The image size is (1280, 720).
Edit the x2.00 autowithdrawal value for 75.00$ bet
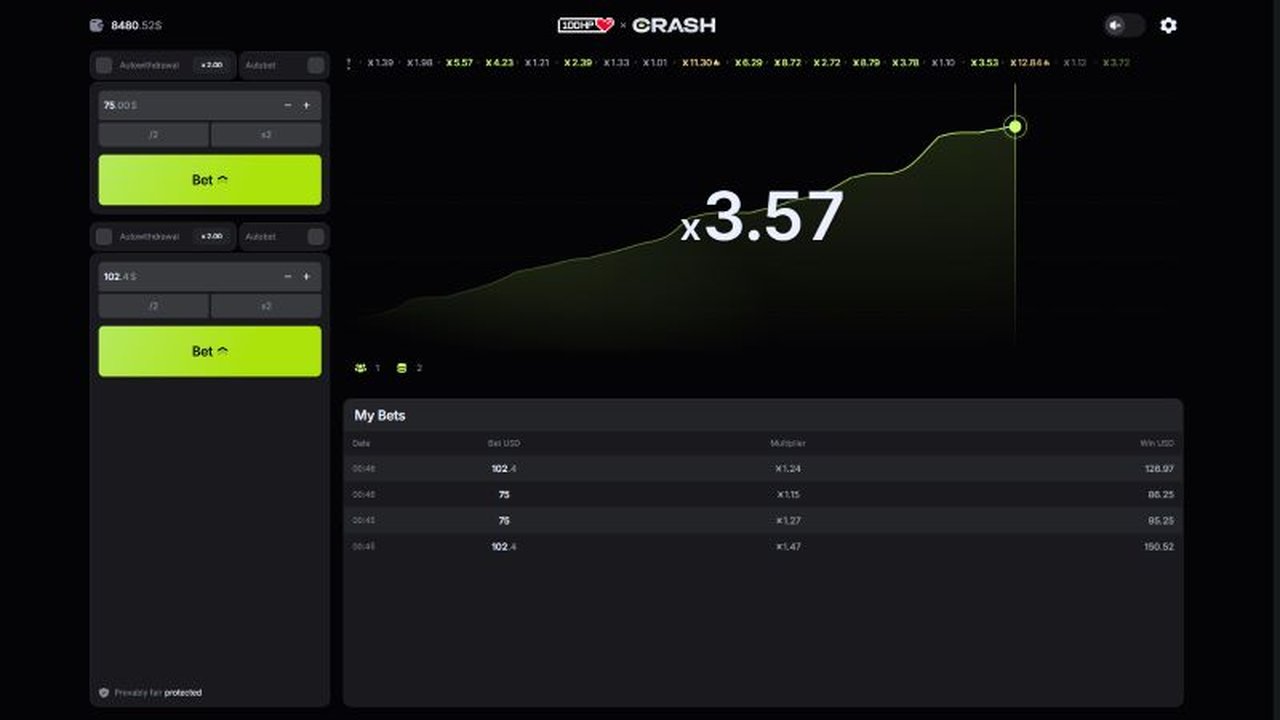[211, 66]
